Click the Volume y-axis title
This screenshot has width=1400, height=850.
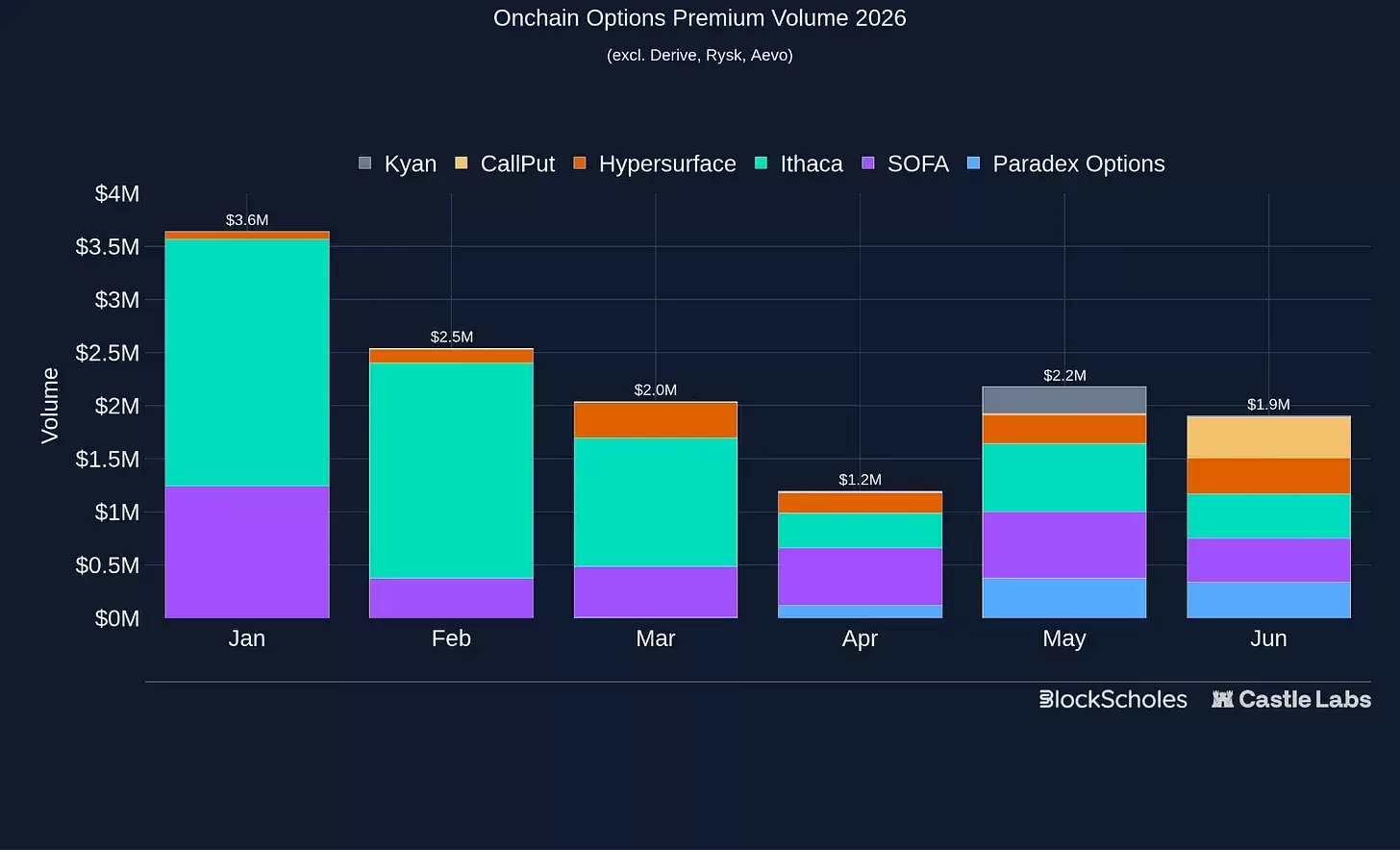(x=50, y=405)
